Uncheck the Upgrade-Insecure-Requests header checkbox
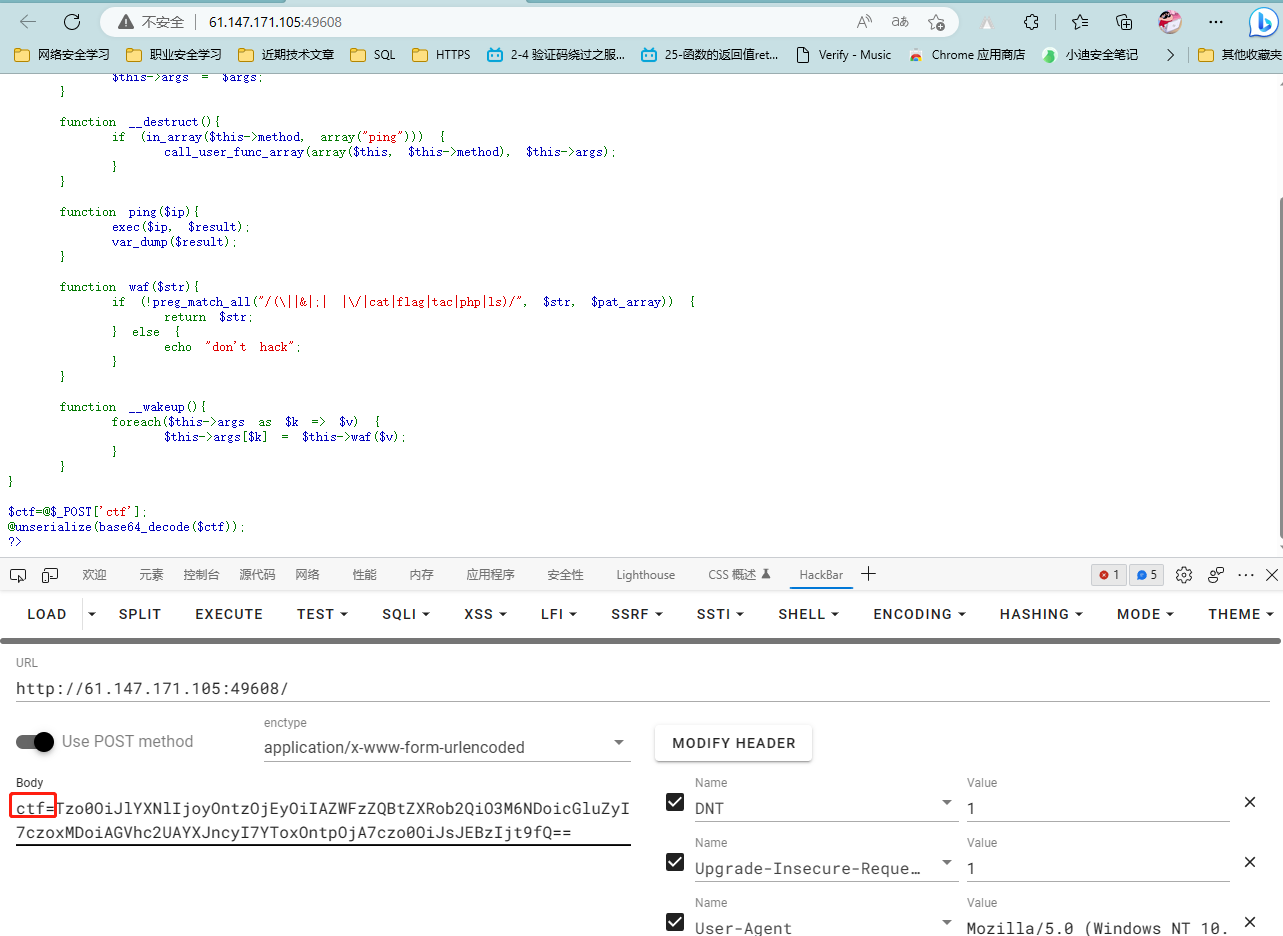 [x=676, y=862]
